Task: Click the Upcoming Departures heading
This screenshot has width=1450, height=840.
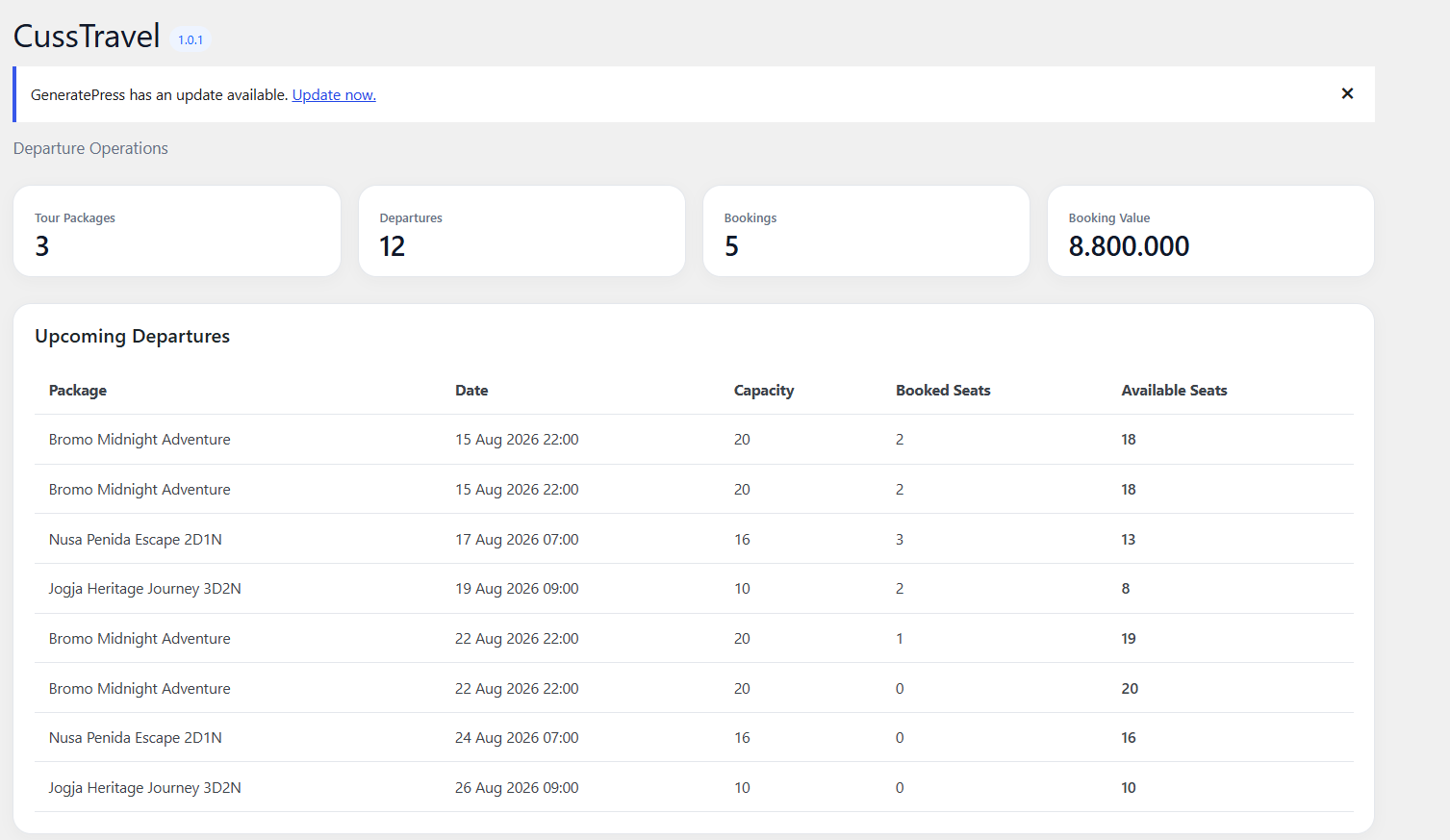Action: point(133,336)
